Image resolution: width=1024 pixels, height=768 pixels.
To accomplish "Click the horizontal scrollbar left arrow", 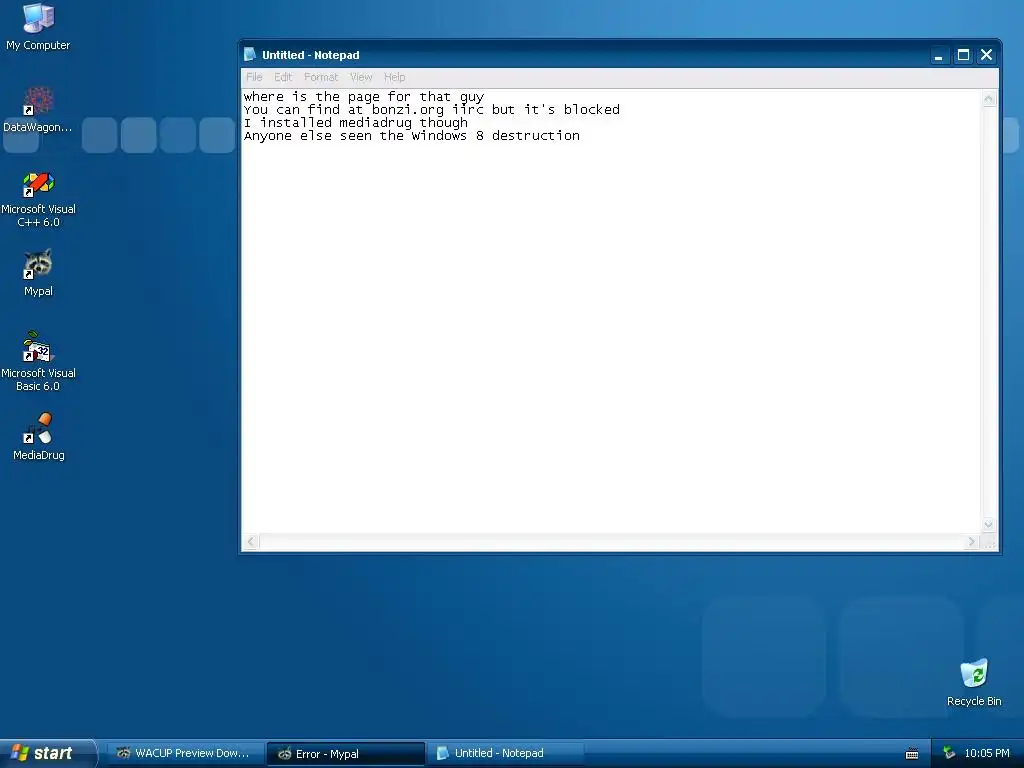I will coord(251,541).
